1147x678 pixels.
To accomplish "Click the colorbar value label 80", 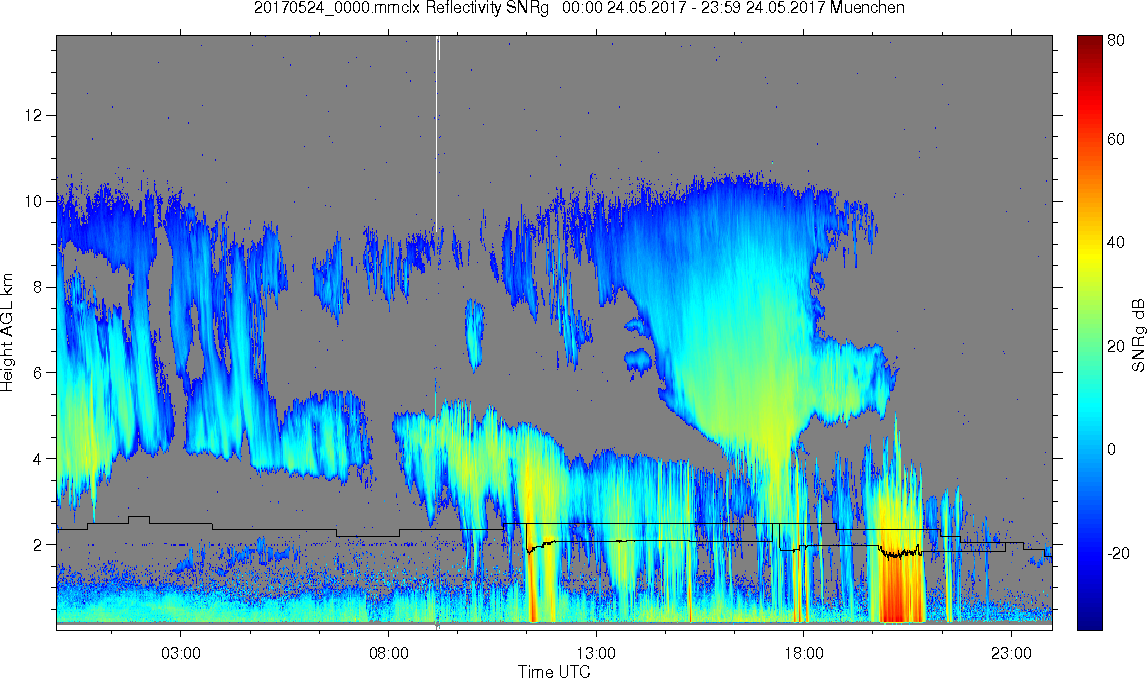I will (x=1116, y=41).
